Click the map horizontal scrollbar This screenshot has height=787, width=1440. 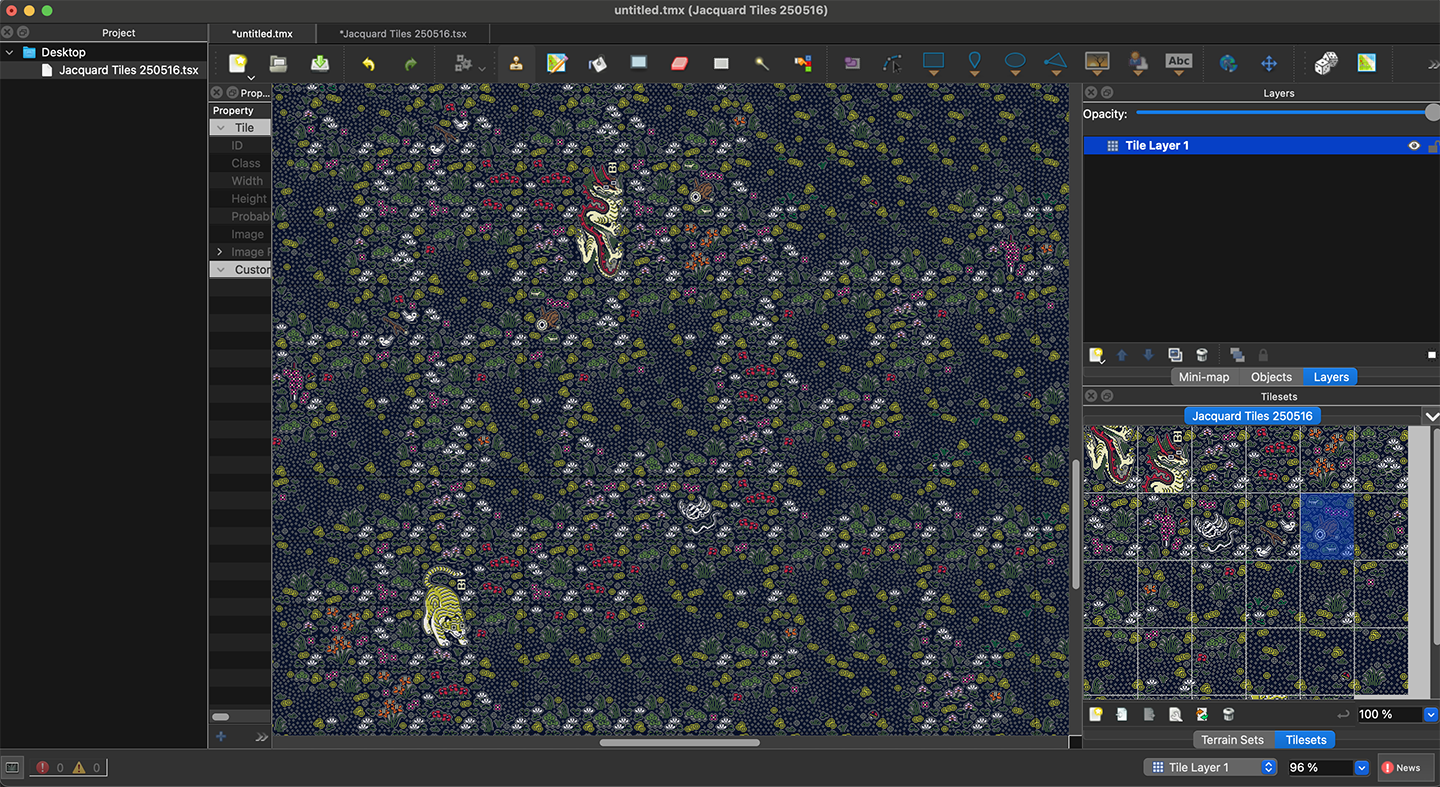click(679, 743)
